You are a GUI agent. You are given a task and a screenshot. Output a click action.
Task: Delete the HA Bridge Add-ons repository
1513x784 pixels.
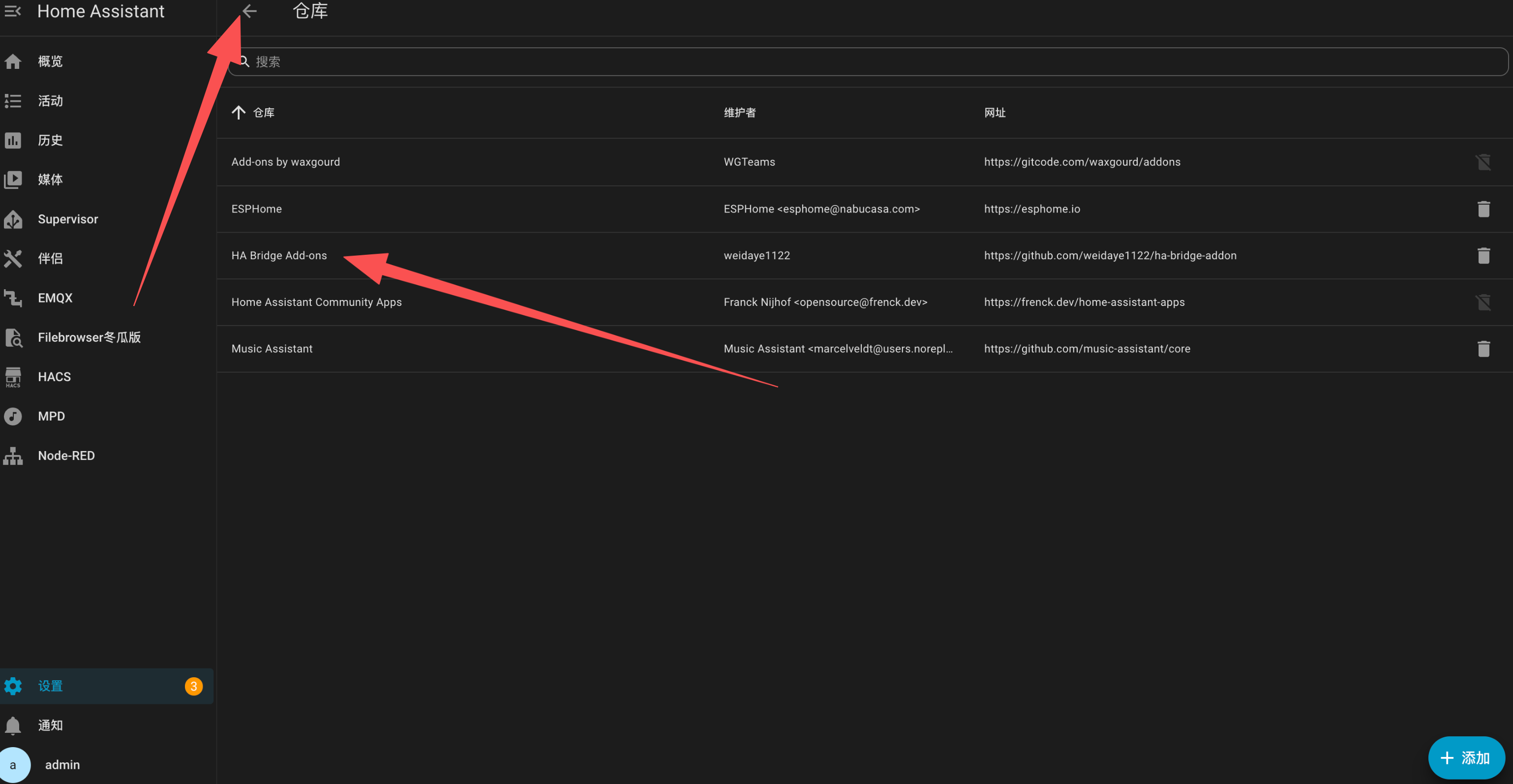1483,255
